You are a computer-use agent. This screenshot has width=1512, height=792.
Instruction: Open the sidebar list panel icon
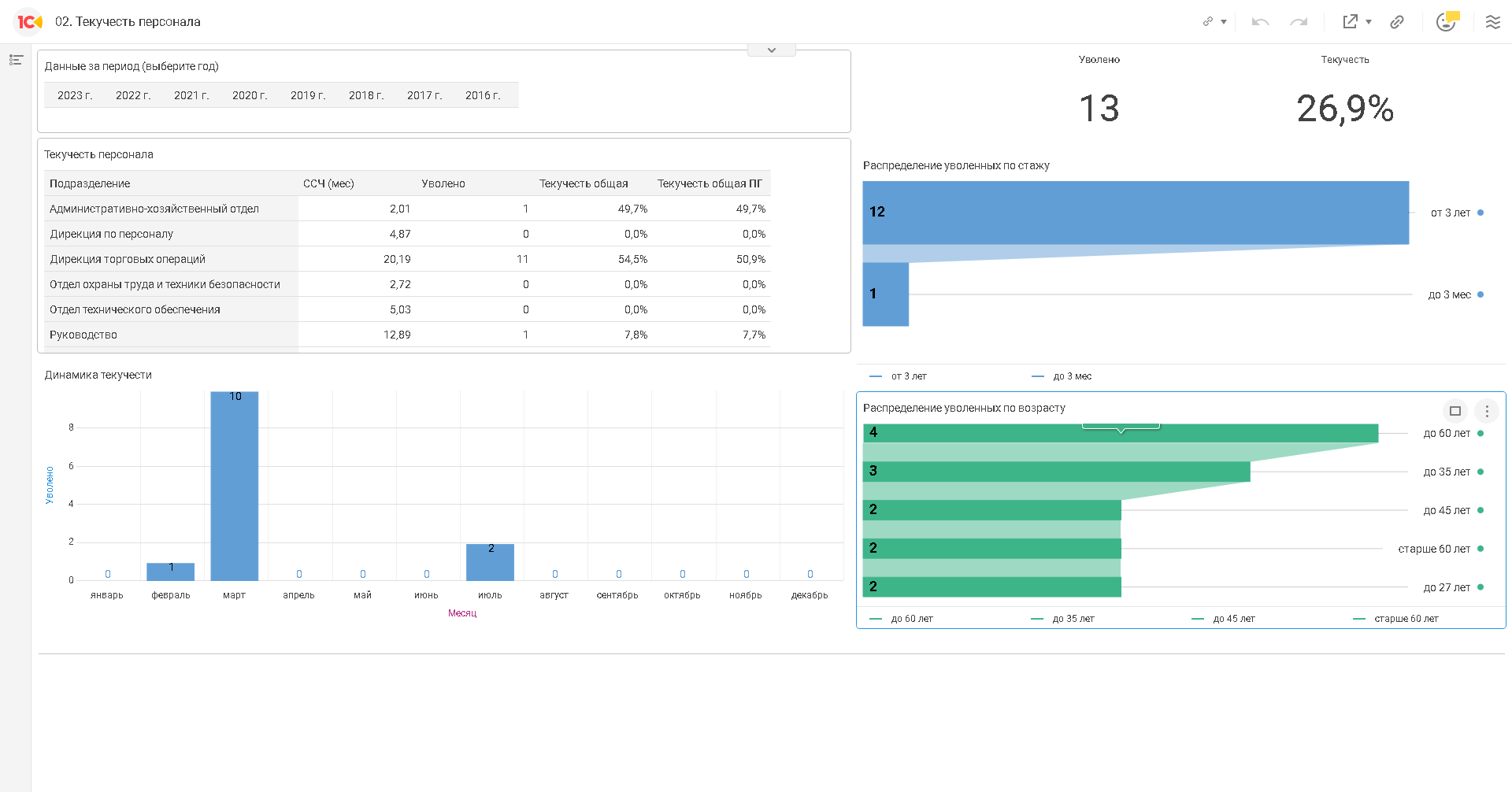(16, 60)
